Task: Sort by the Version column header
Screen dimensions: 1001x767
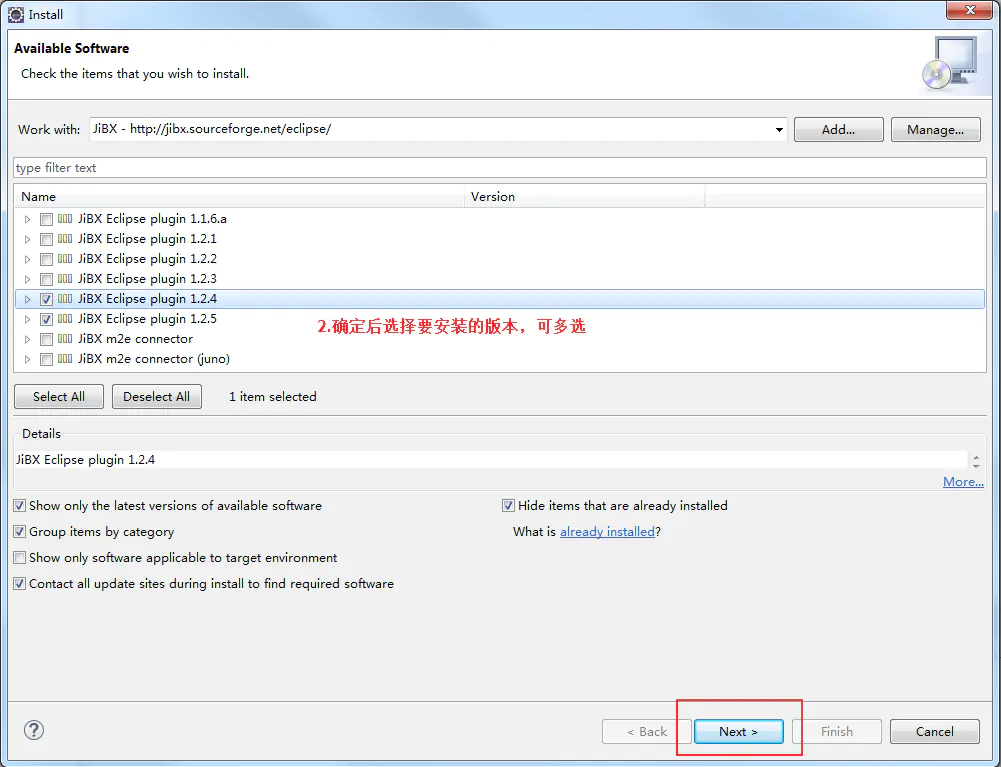Action: 585,197
